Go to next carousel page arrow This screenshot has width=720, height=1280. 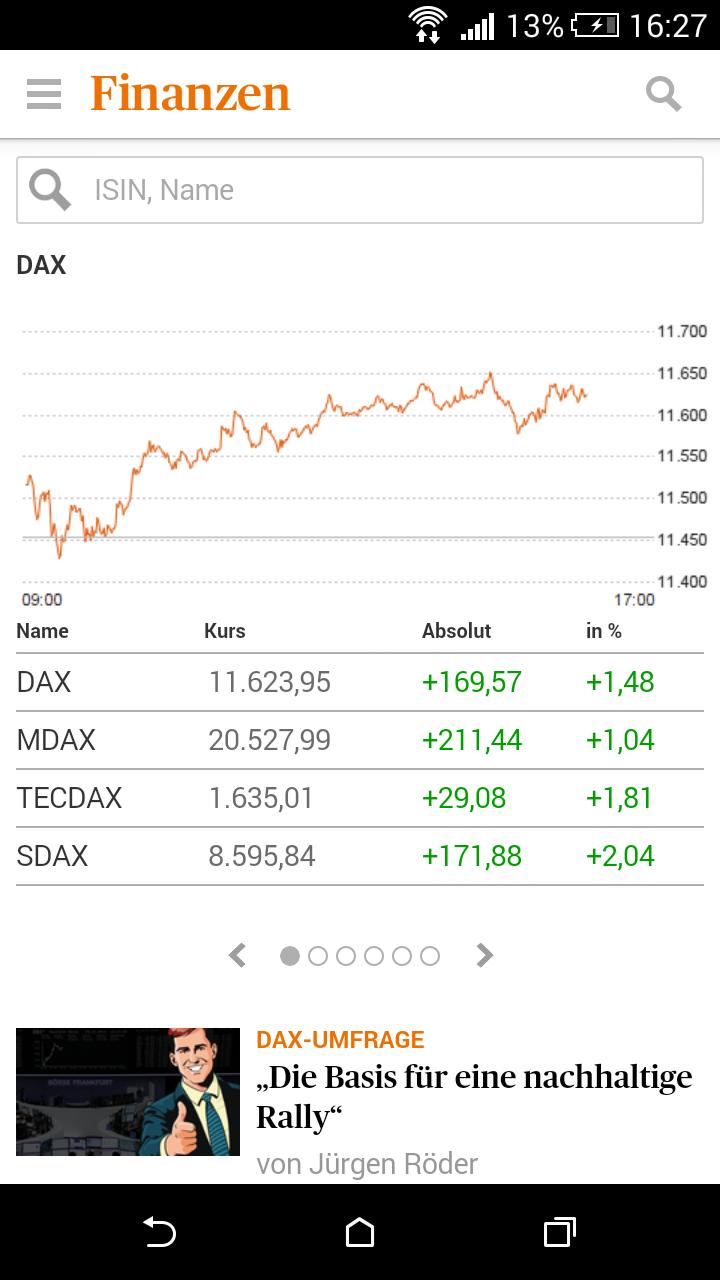point(485,956)
